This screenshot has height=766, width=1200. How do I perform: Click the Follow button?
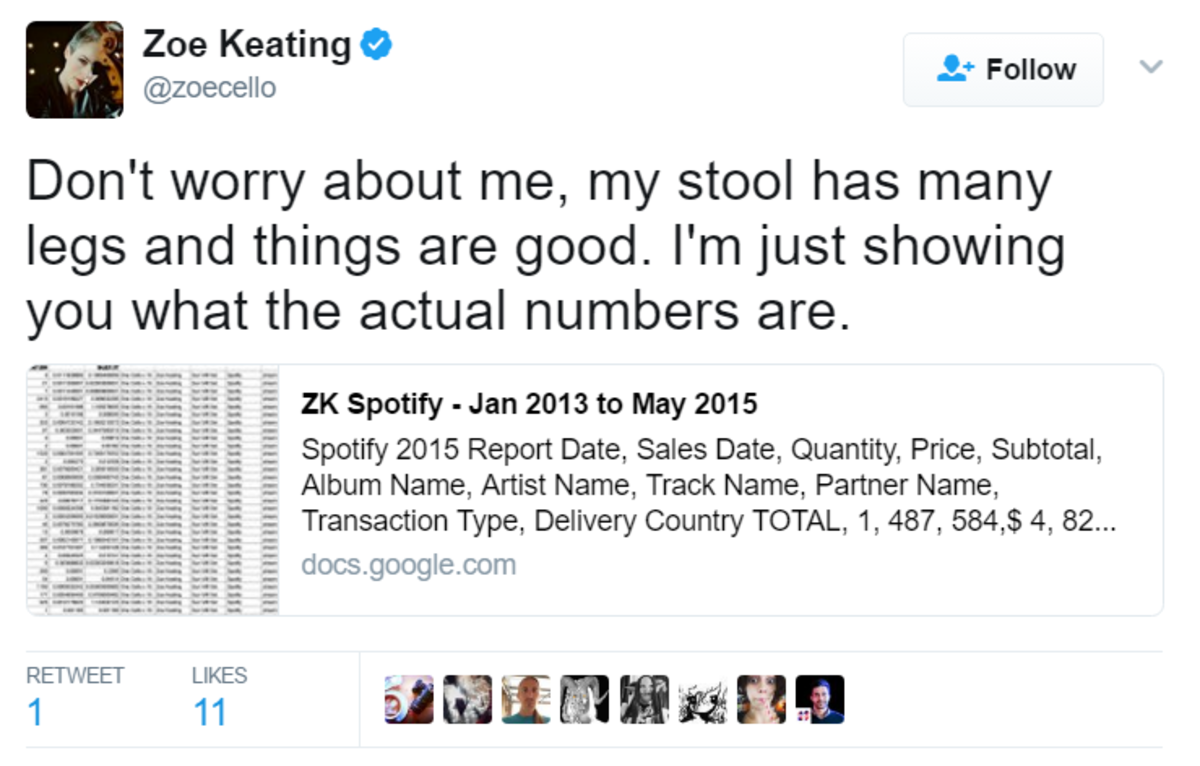pyautogui.click(x=1003, y=69)
